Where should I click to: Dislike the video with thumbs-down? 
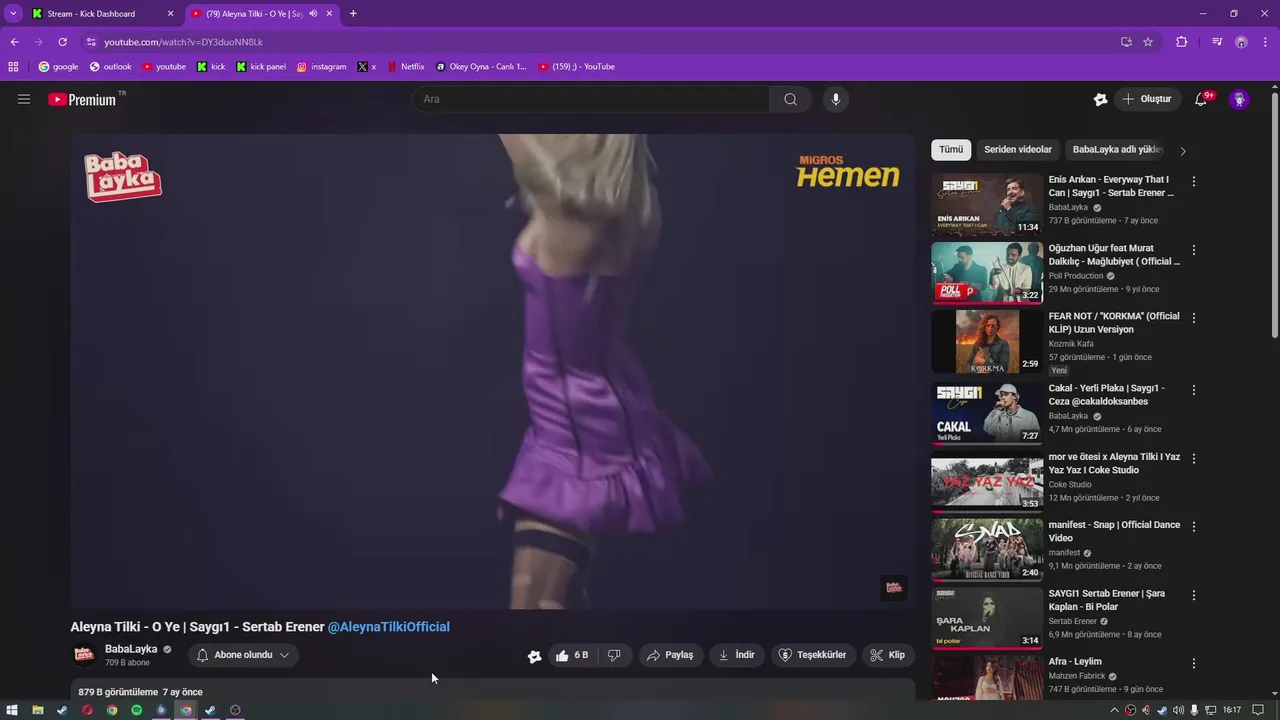click(614, 656)
